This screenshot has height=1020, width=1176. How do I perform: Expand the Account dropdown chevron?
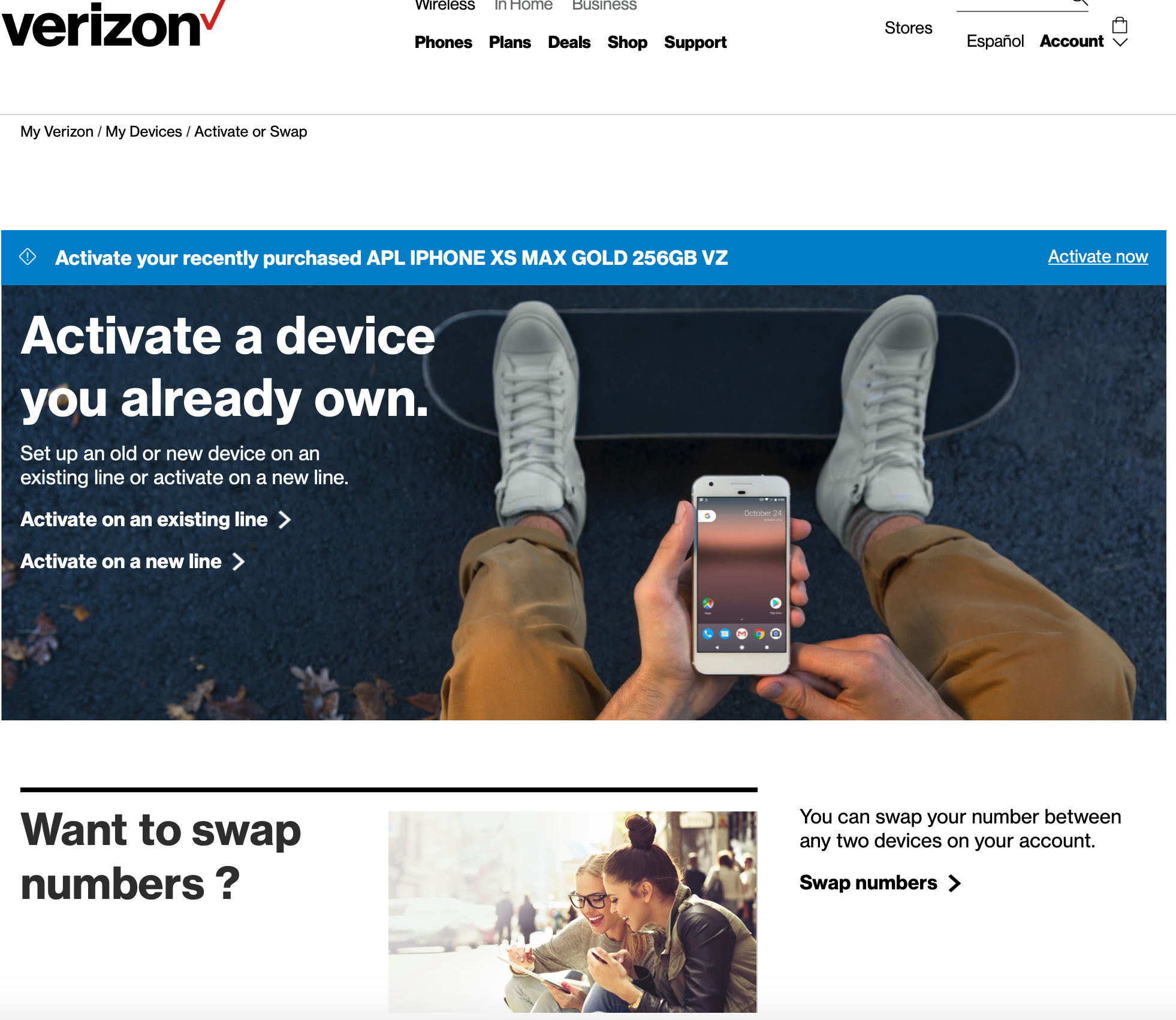click(x=1120, y=42)
